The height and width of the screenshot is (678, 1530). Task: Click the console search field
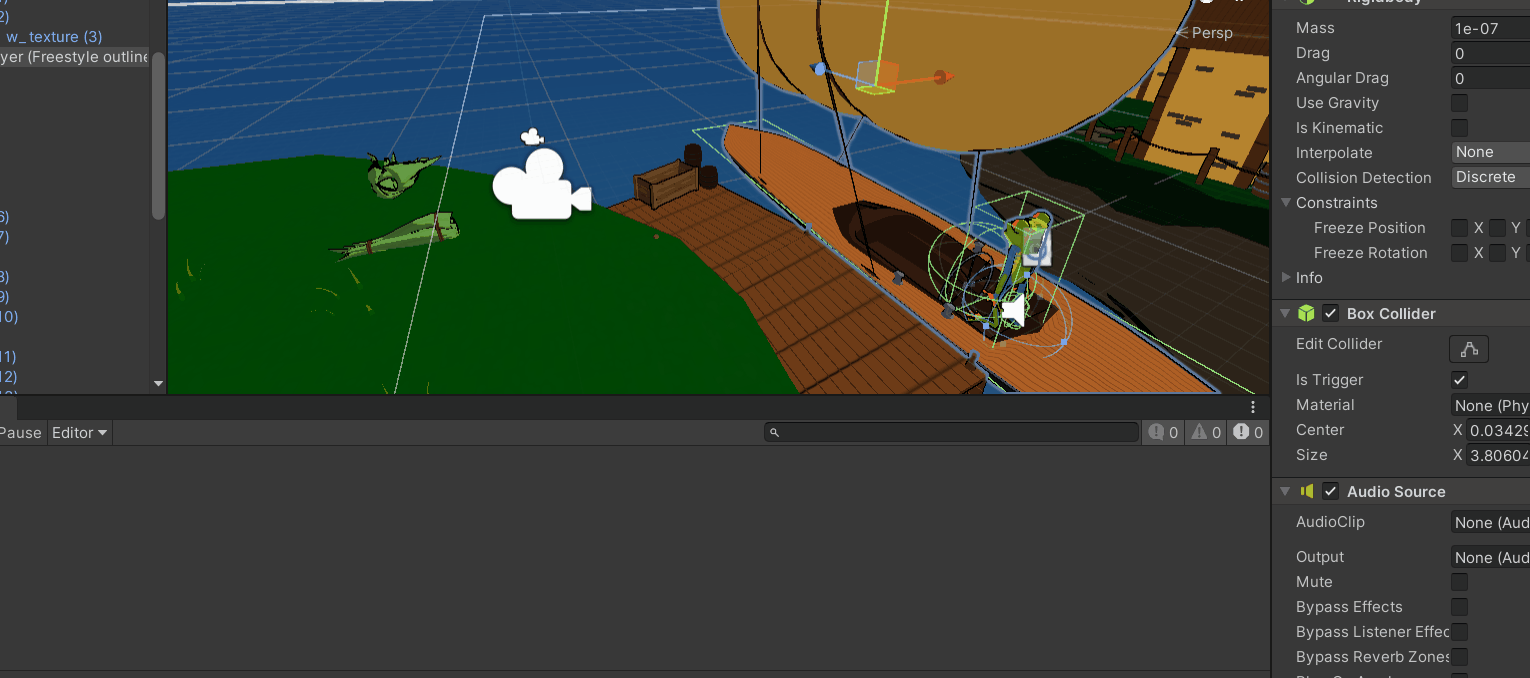[x=951, y=432]
